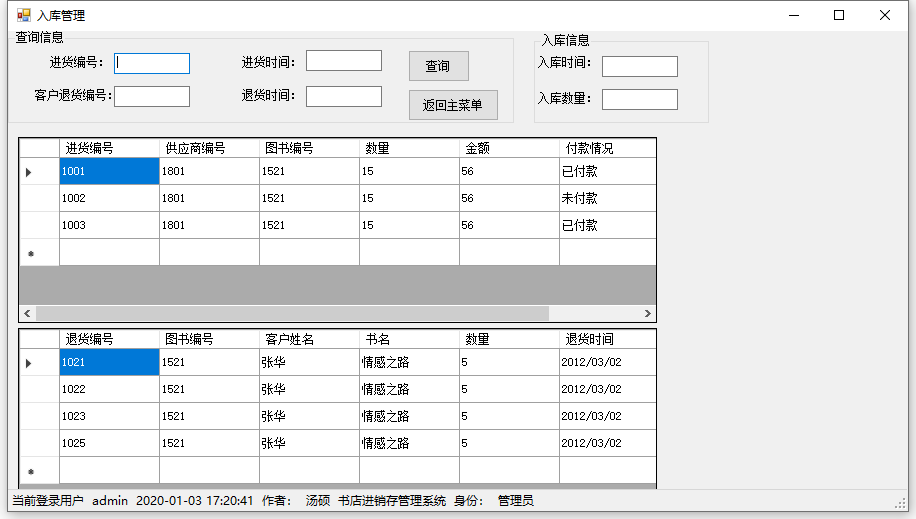Viewport: 916px width, 519px height.
Task: Click the 书名 column header
Action: (409, 339)
